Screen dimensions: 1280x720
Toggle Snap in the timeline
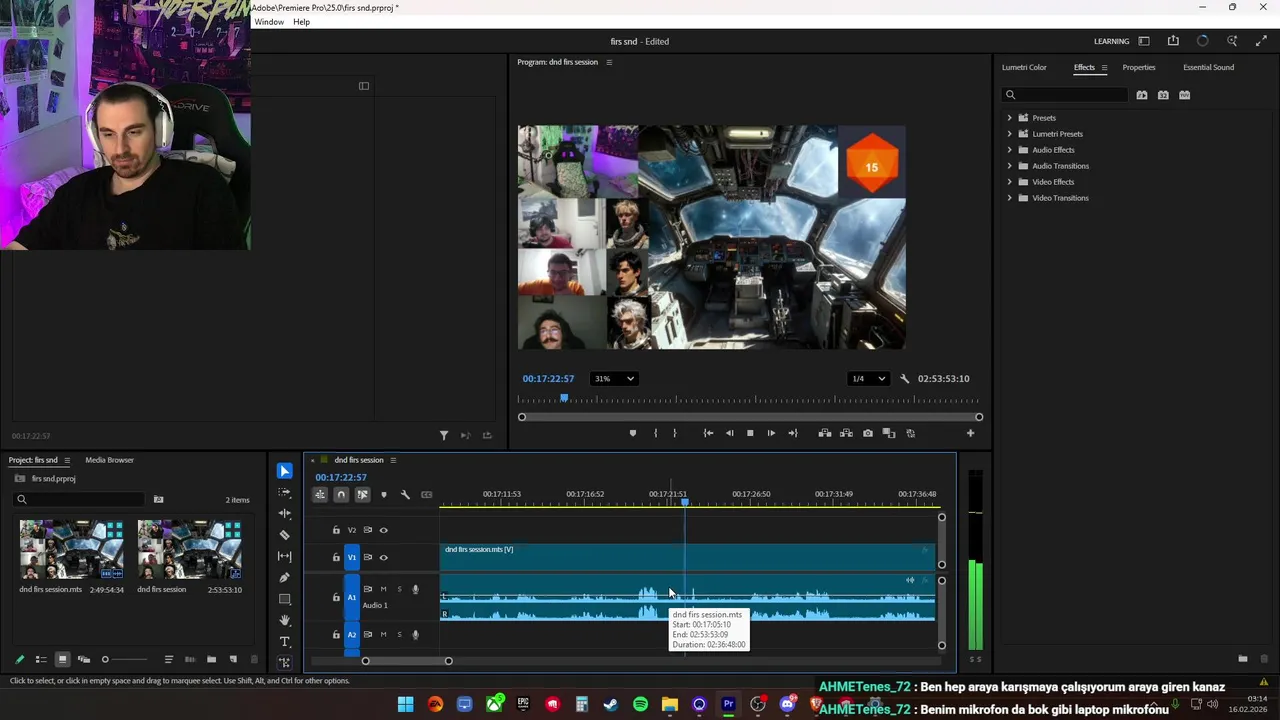(341, 494)
